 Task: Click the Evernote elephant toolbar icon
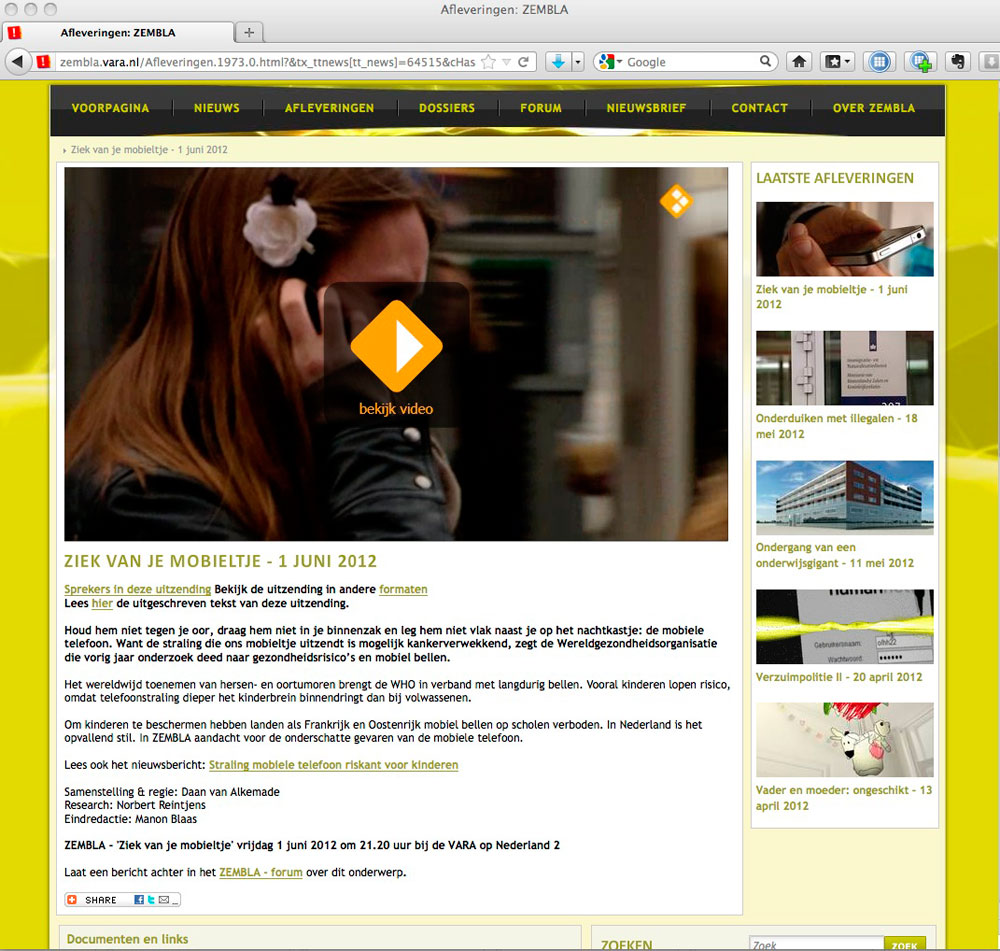958,62
